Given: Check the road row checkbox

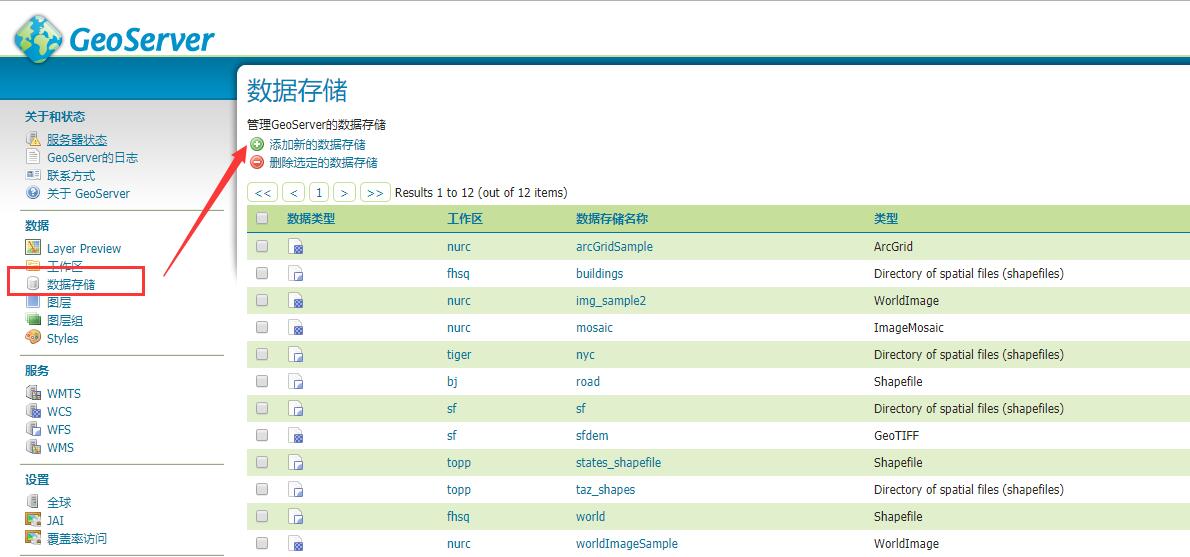Looking at the screenshot, I should pyautogui.click(x=262, y=381).
